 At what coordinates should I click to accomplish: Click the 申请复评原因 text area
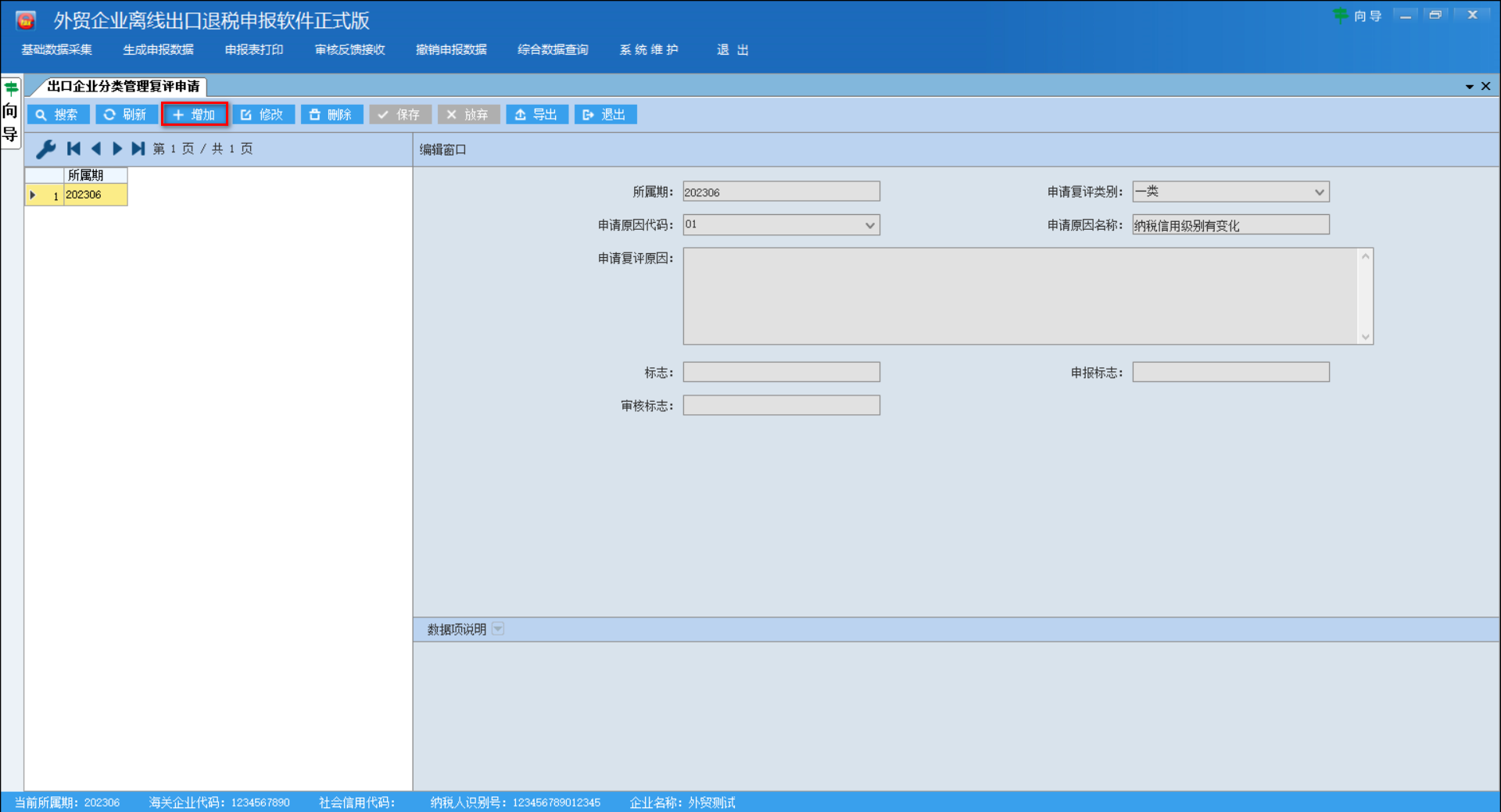tap(1020, 296)
